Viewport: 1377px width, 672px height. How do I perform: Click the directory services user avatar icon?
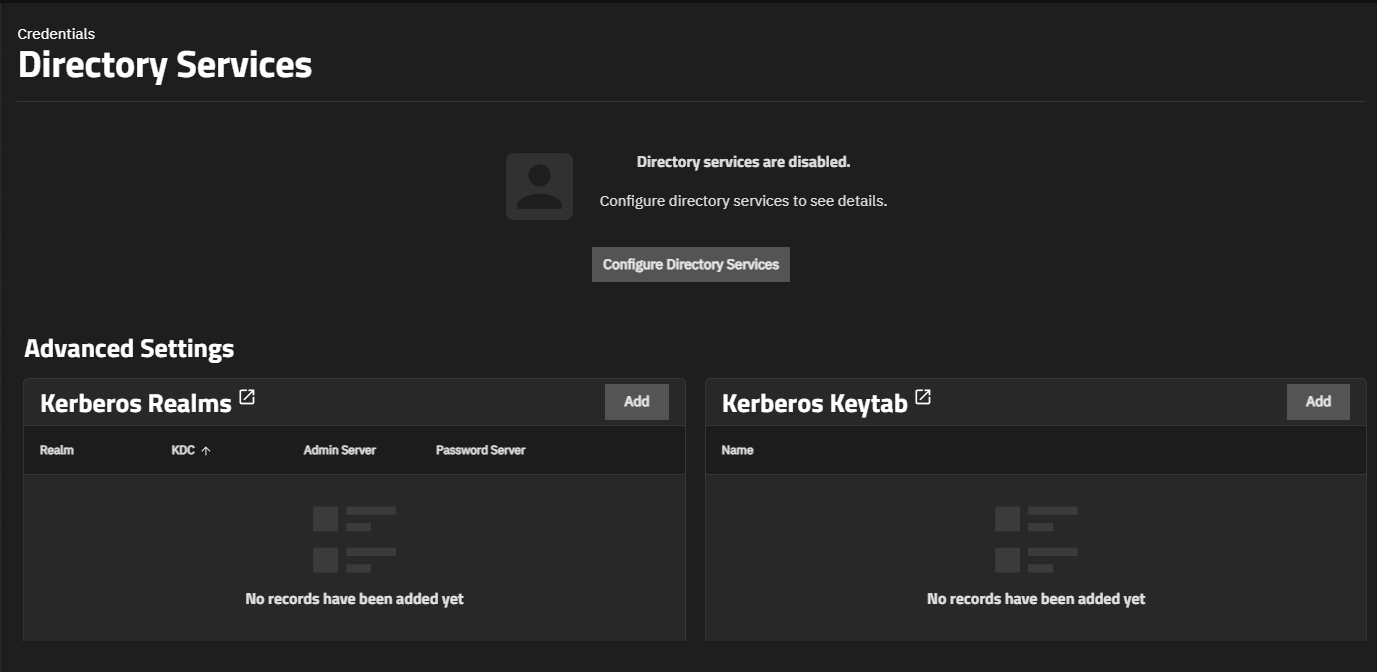(x=539, y=186)
